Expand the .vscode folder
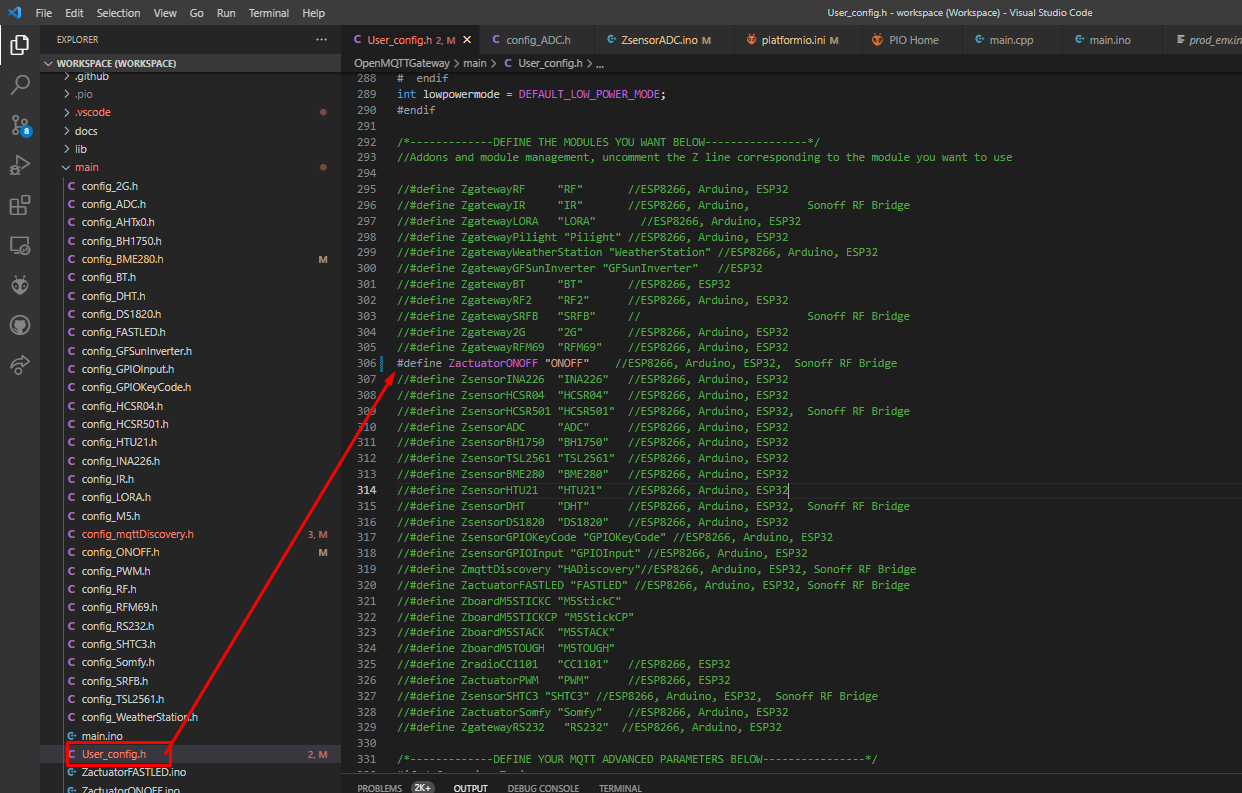Image resolution: width=1242 pixels, height=793 pixels. tap(190, 112)
